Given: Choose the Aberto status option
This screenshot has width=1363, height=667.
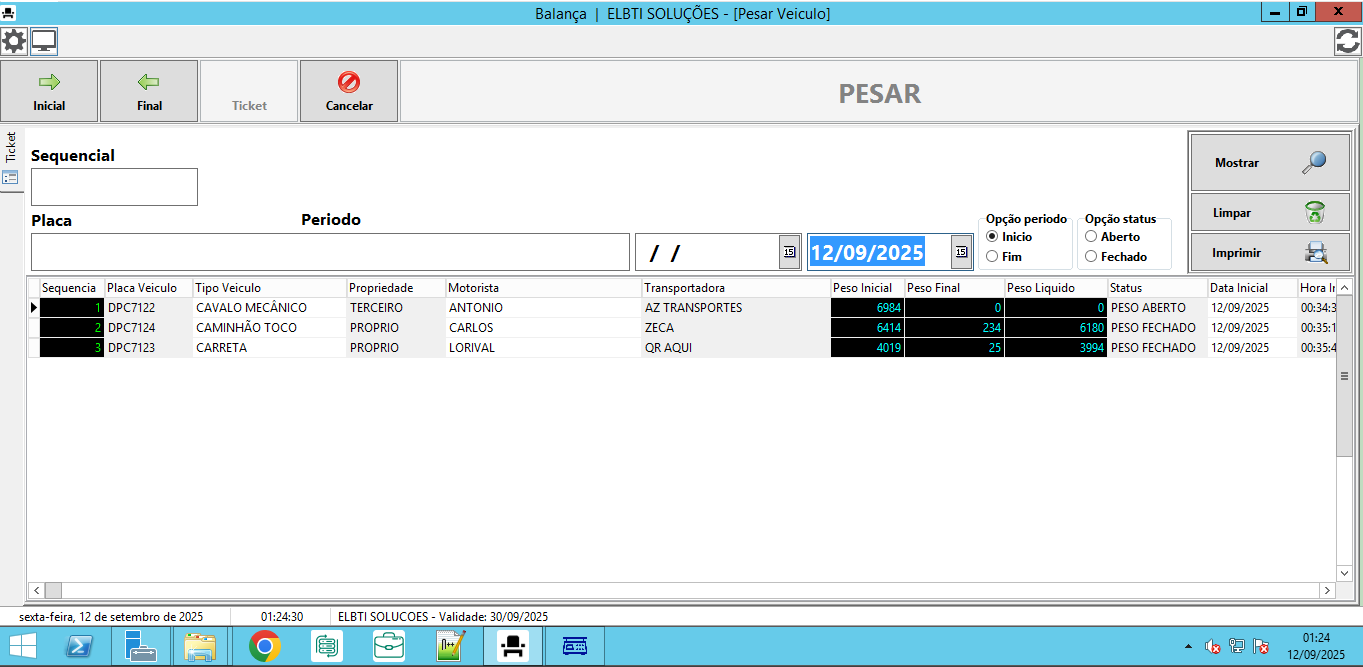Looking at the screenshot, I should (x=1091, y=237).
